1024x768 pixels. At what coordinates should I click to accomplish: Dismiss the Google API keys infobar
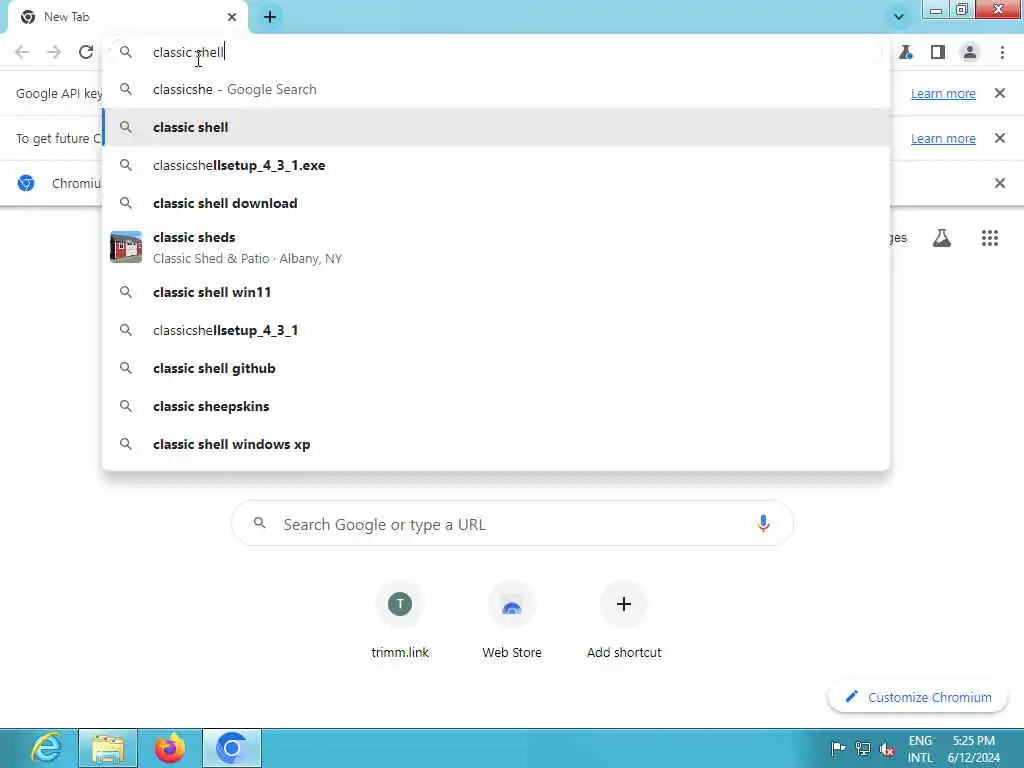pyautogui.click(x=1000, y=93)
